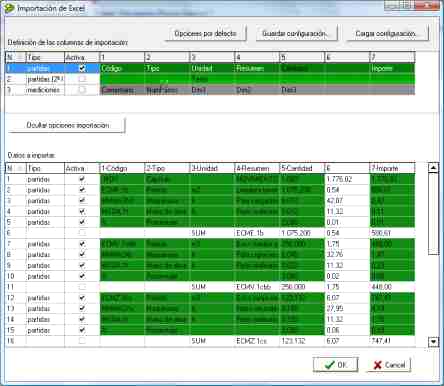Click value 123,132 in row 16
The height and width of the screenshot is (386, 444).
coord(302,341)
